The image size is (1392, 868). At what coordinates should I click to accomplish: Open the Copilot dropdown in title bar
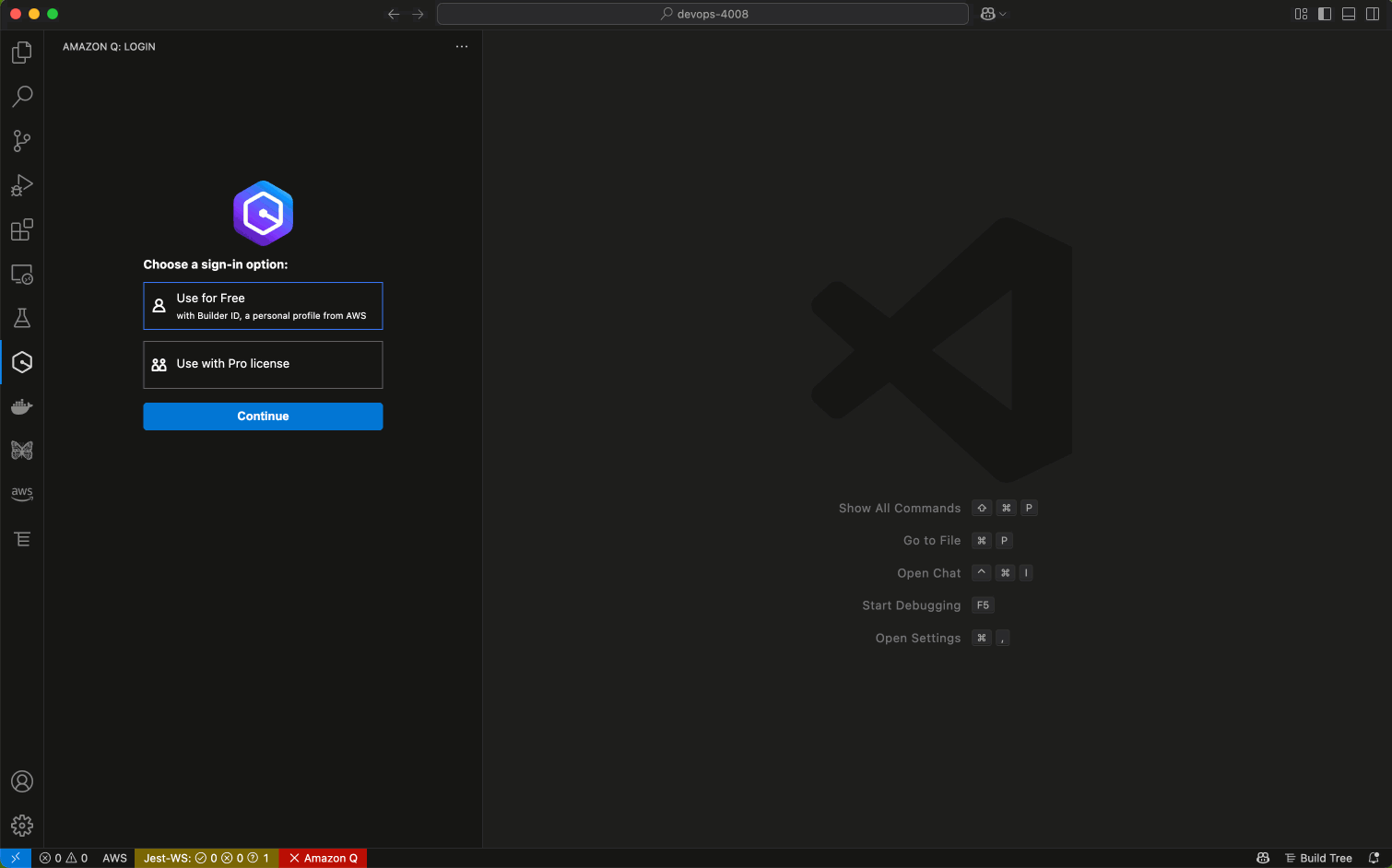click(x=994, y=14)
